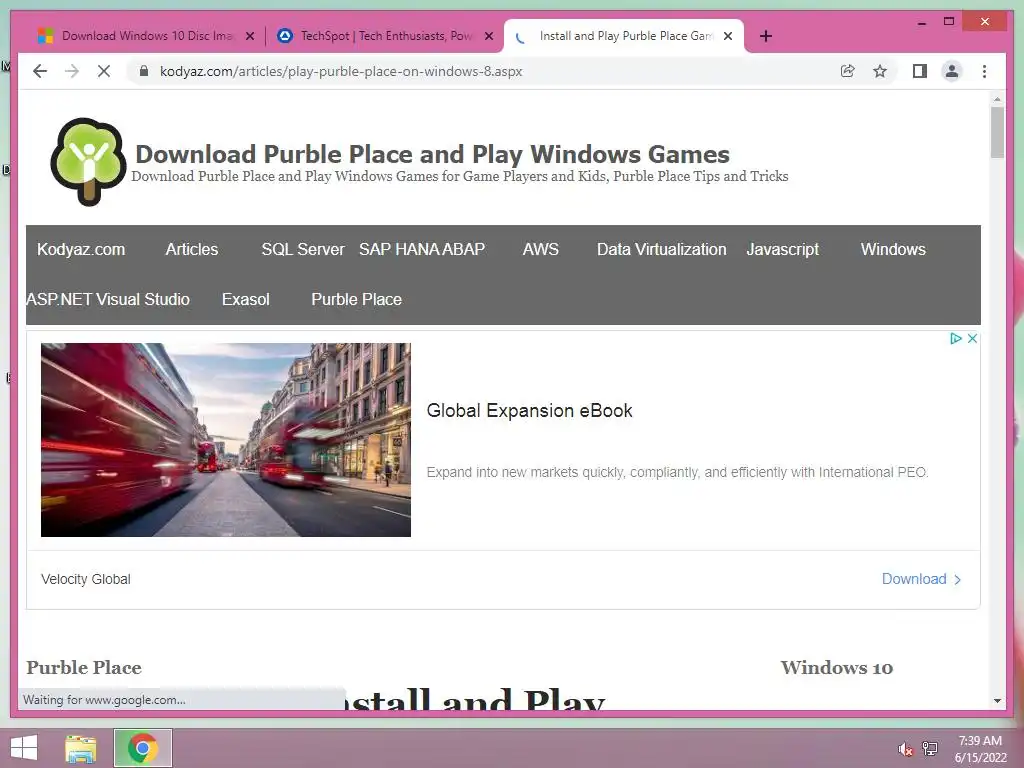Image resolution: width=1024 pixels, height=768 pixels.
Task: Click ad description text about International PEO
Action: pyautogui.click(x=677, y=472)
